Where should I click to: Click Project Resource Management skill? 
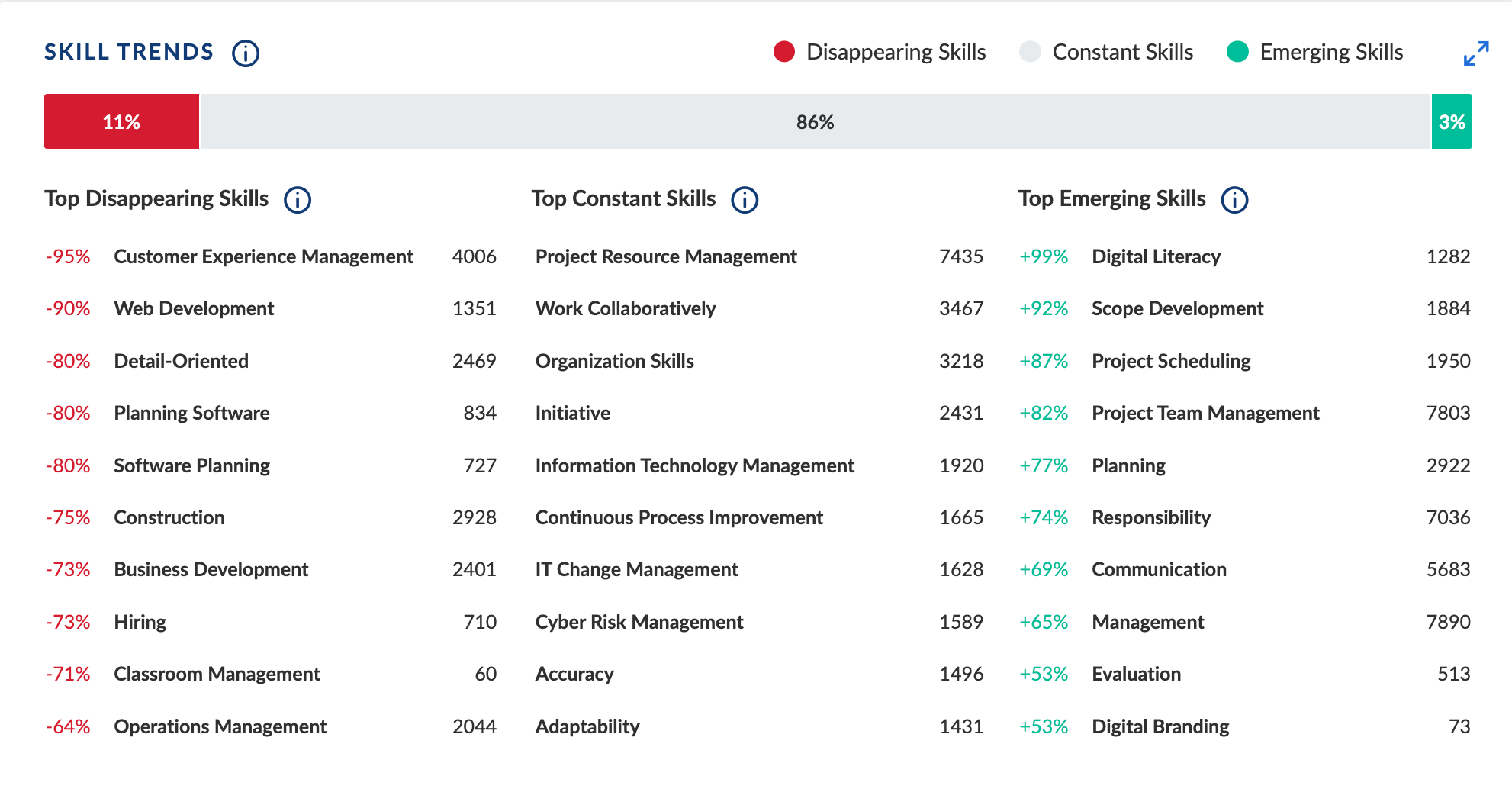666,256
